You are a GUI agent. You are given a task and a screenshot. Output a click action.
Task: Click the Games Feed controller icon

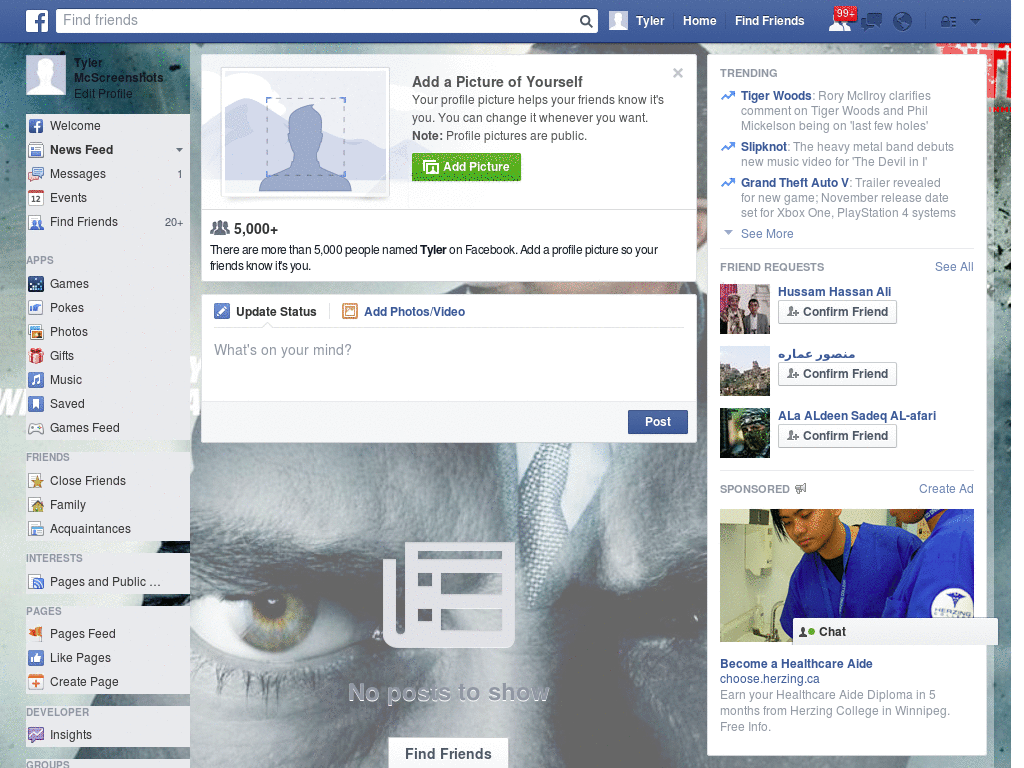(x=36, y=428)
